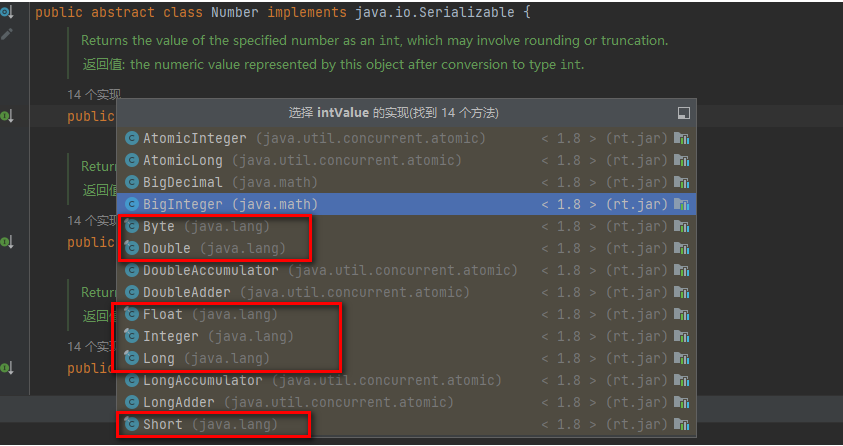Click class icon beside AtomicInteger
This screenshot has width=843, height=446.
(132, 139)
